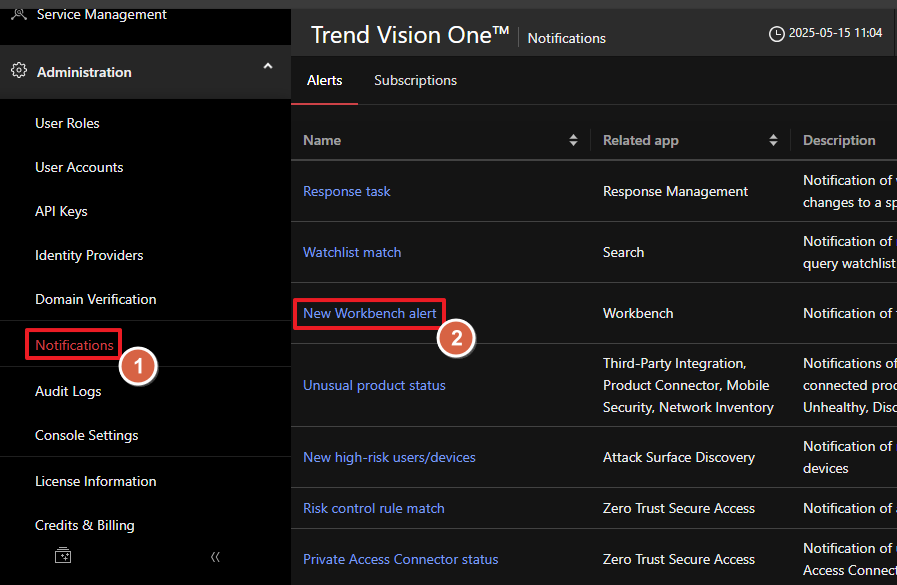
Task: Click the Description column header
Action: 838,140
